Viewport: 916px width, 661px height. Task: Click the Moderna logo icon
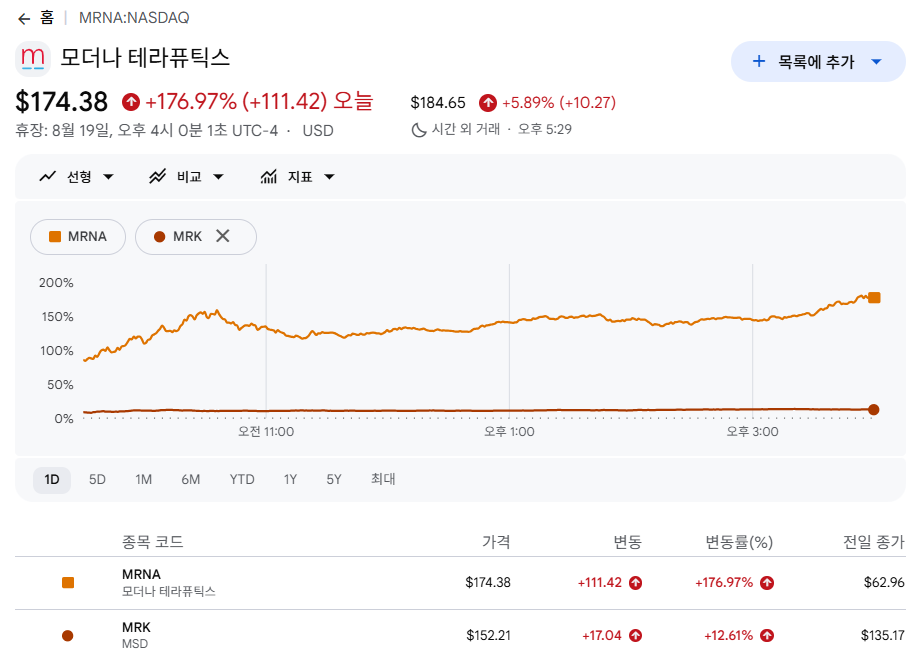[33, 58]
